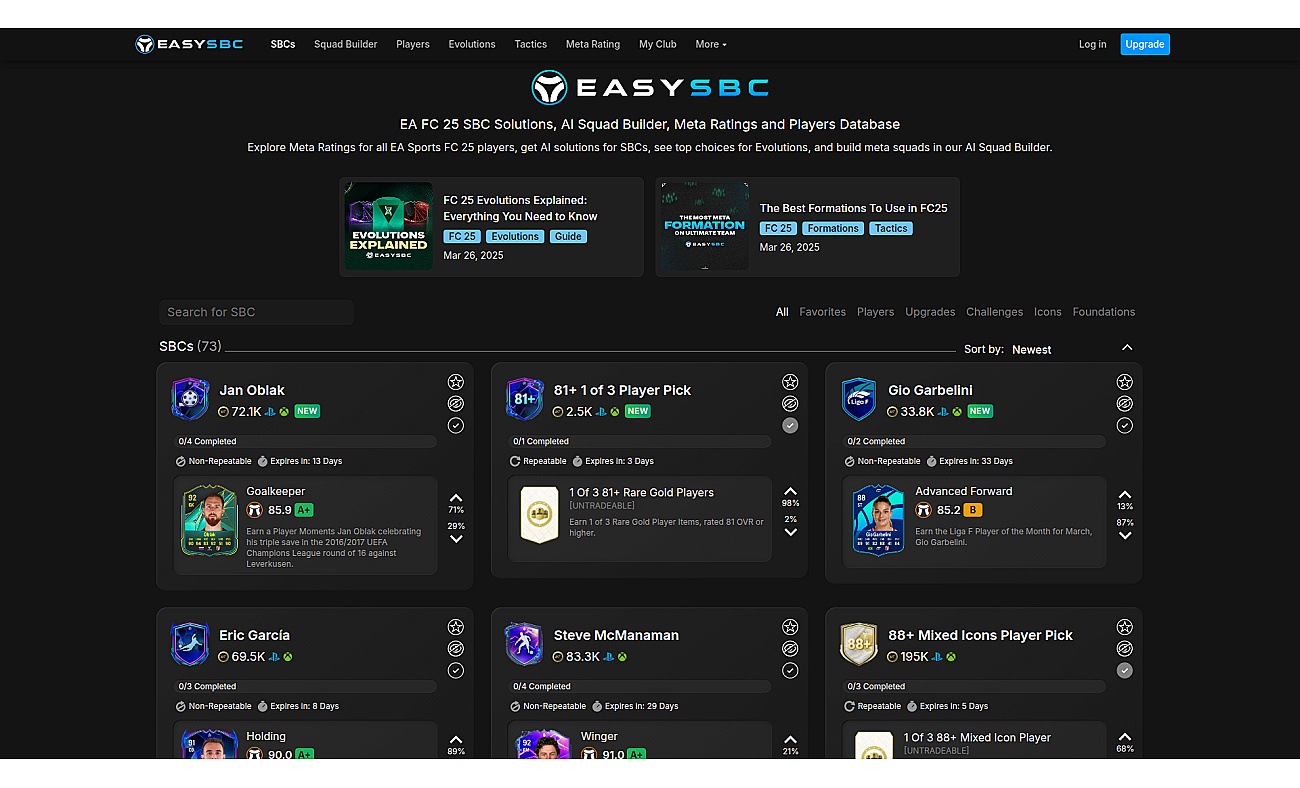Downvote Gio Garbelini Advanced Forward challenge
Screen dimensions: 1300x788
click(x=1125, y=536)
